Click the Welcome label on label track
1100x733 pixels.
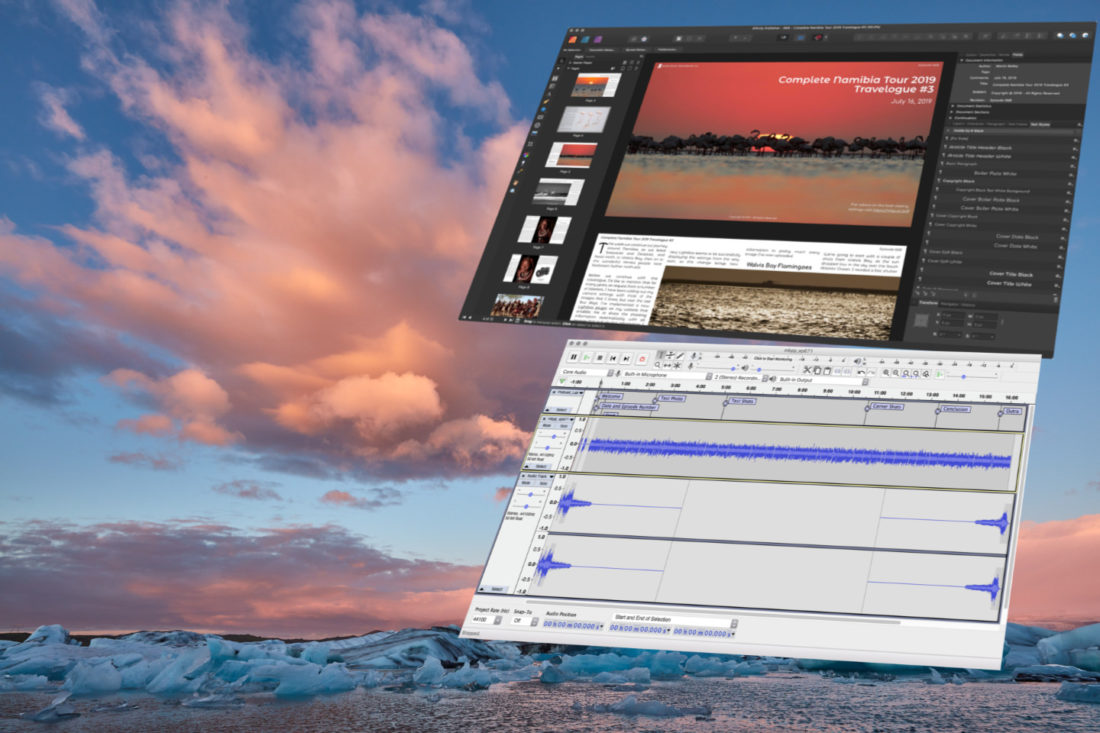coord(609,396)
